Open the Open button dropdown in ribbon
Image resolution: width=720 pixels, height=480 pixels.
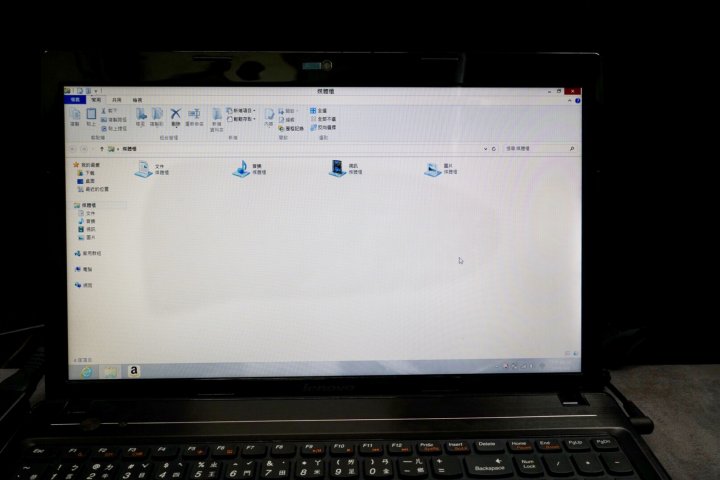tap(287, 111)
